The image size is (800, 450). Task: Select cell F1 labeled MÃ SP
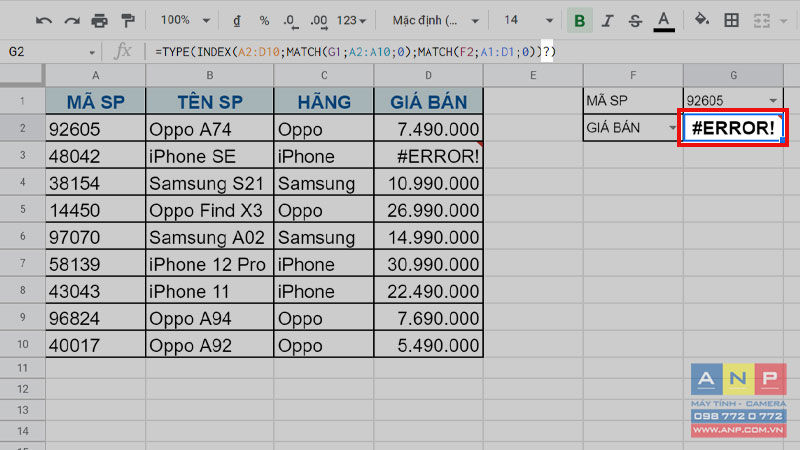[x=633, y=101]
